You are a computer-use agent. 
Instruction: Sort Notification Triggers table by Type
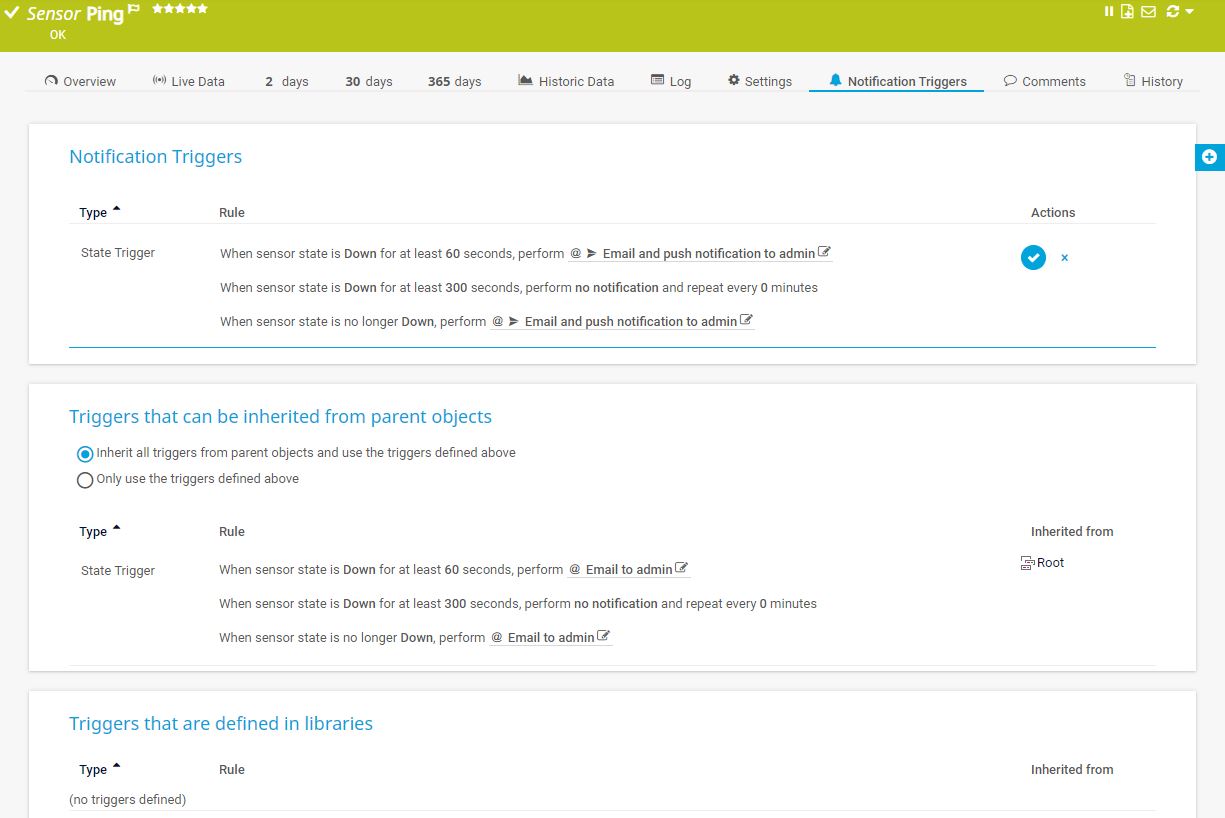pyautogui.click(x=93, y=213)
